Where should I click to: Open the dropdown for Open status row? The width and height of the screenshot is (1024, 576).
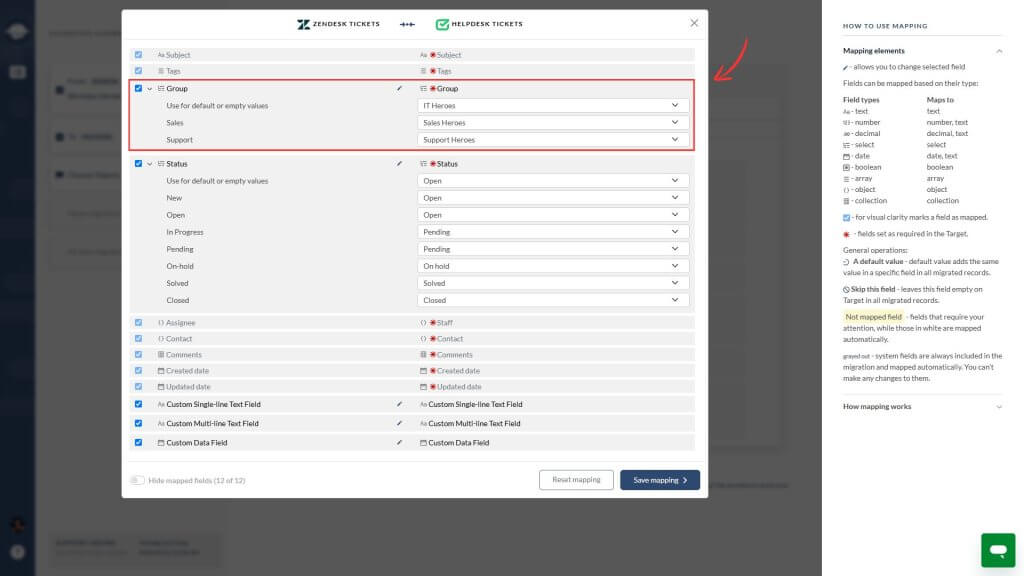pos(552,215)
